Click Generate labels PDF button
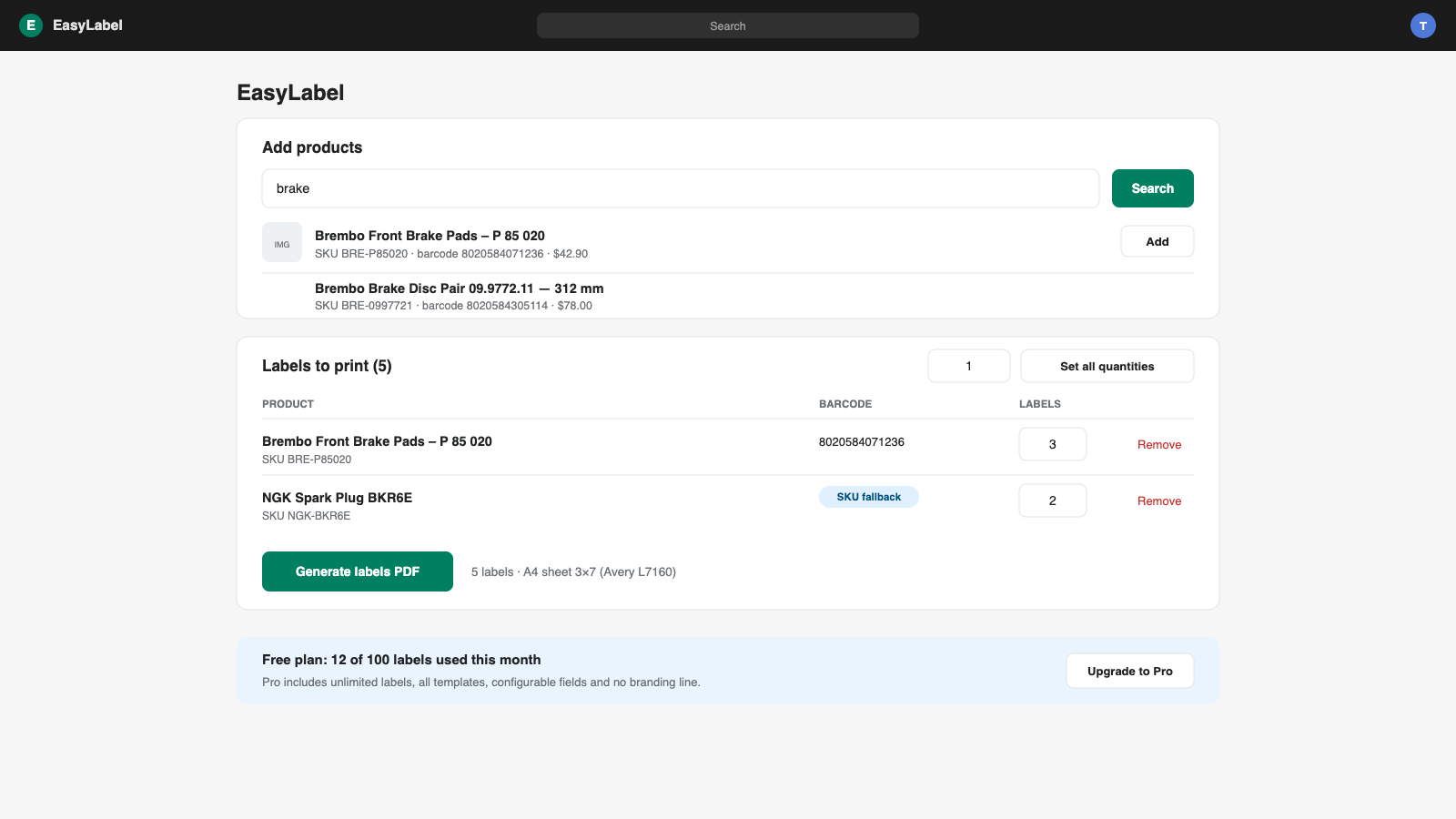 pyautogui.click(x=358, y=571)
